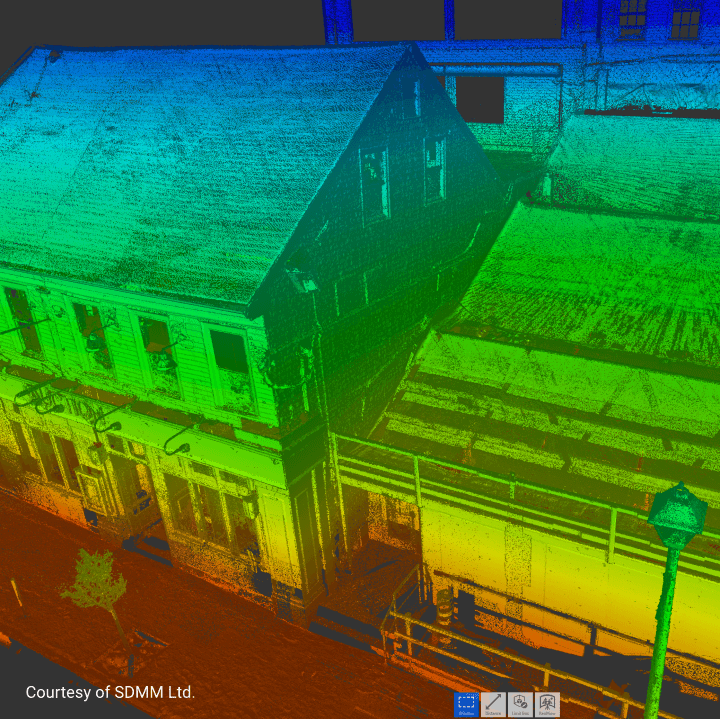Select the Window selection tool

tap(466, 704)
